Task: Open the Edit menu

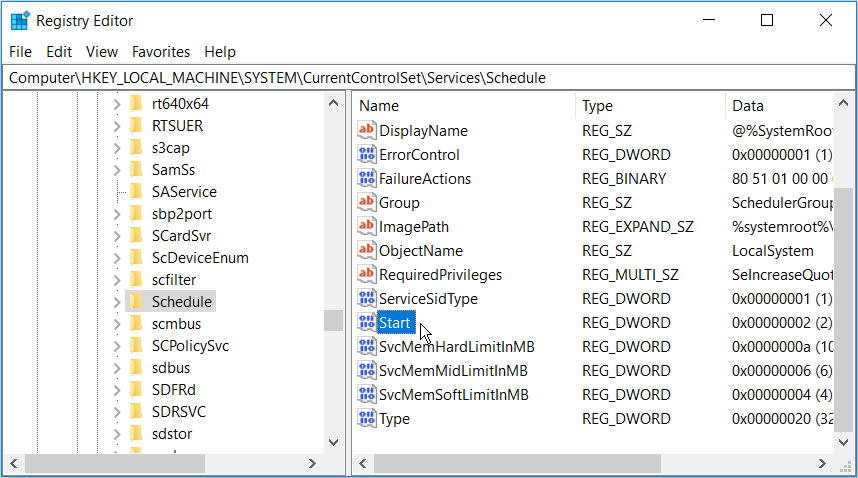Action: pos(59,52)
